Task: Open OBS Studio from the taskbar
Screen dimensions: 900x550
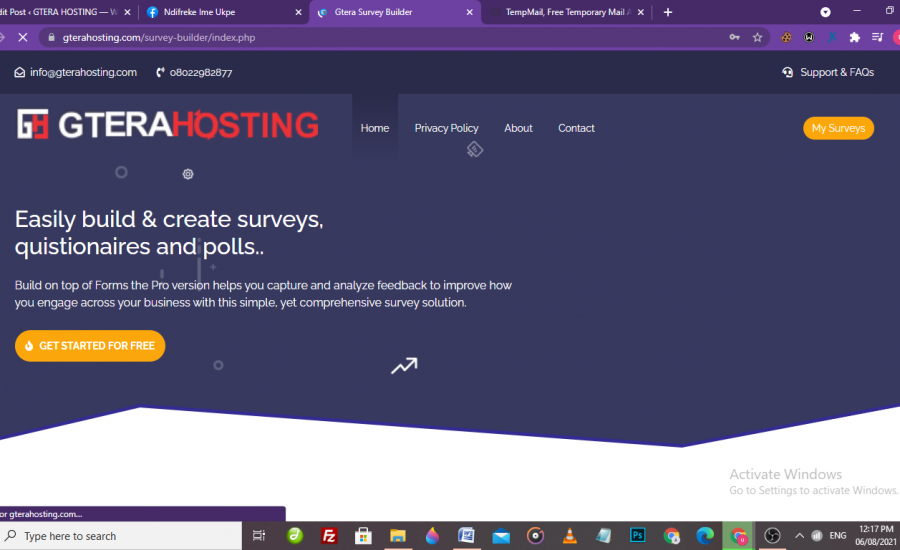Action: [x=773, y=536]
